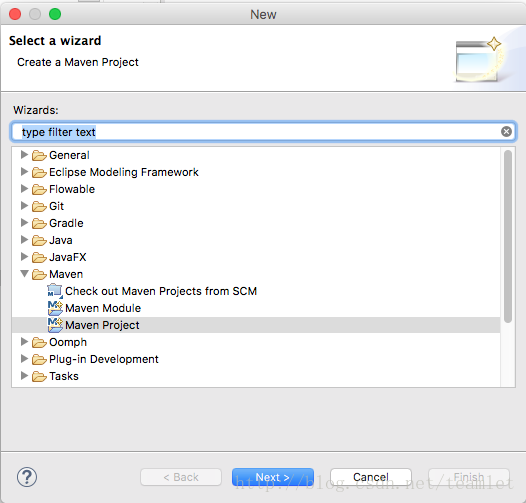Image resolution: width=526 pixels, height=503 pixels.
Task: Collapse the Maven category
Action: (24, 274)
